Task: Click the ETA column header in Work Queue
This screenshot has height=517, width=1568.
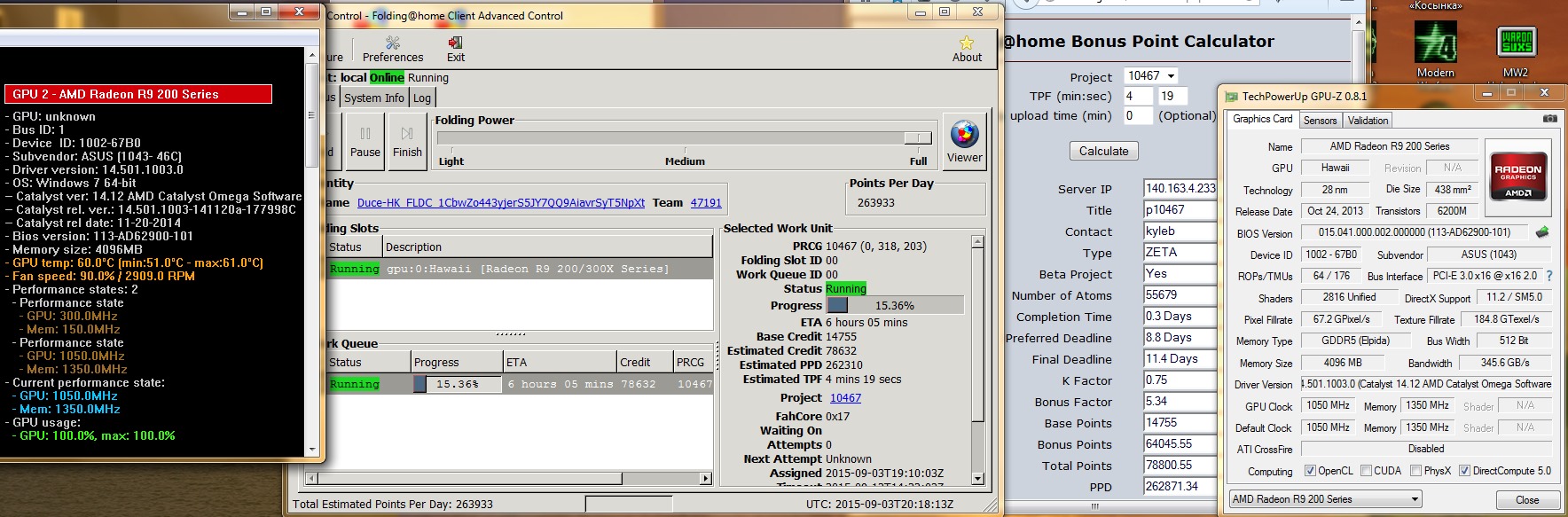Action: 561,362
